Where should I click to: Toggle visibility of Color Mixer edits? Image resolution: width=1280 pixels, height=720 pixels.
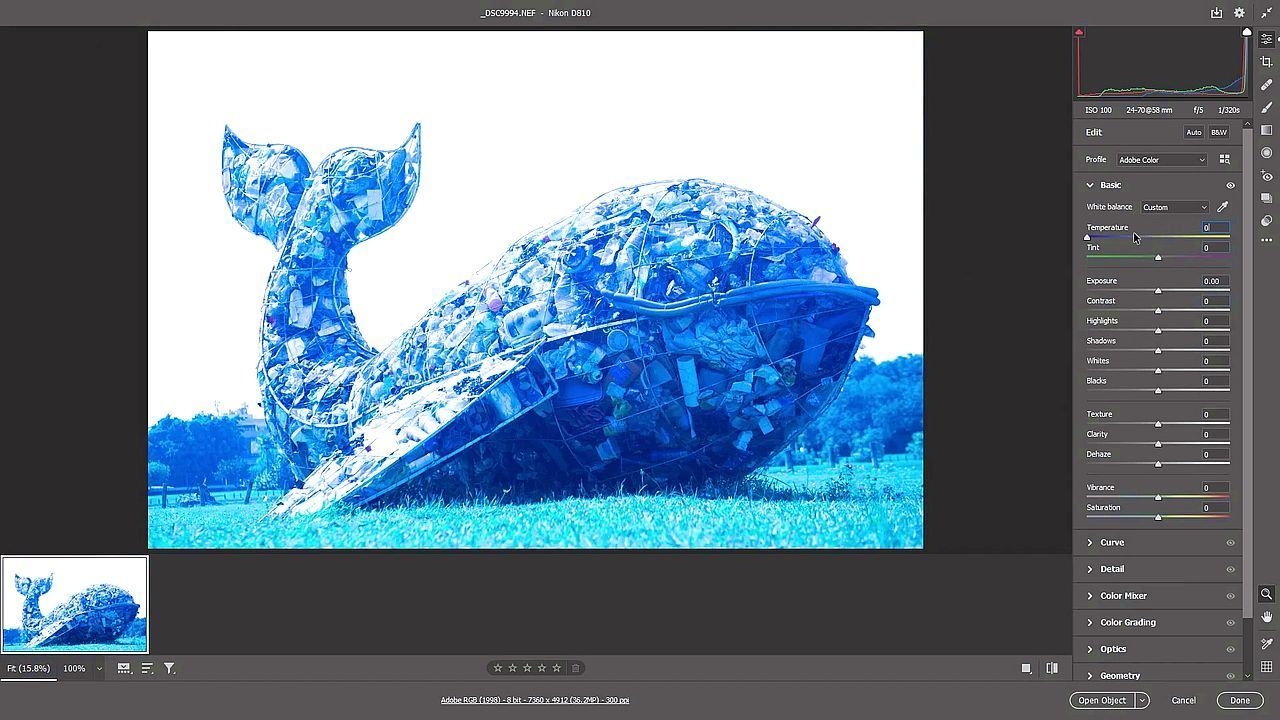[x=1230, y=596]
